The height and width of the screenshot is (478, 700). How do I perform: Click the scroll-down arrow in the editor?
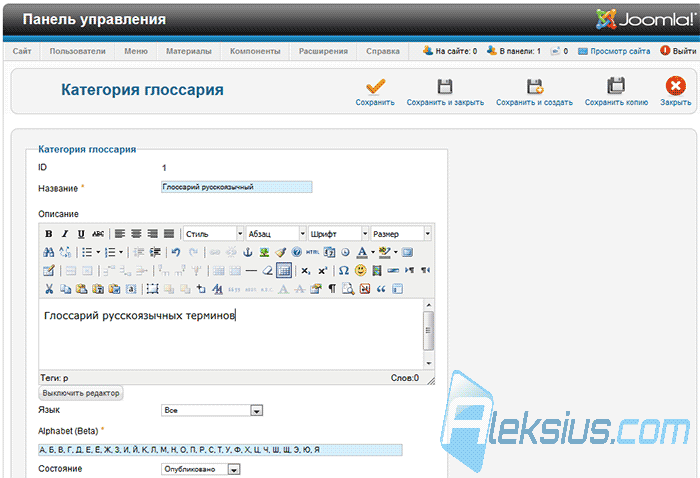coord(429,363)
